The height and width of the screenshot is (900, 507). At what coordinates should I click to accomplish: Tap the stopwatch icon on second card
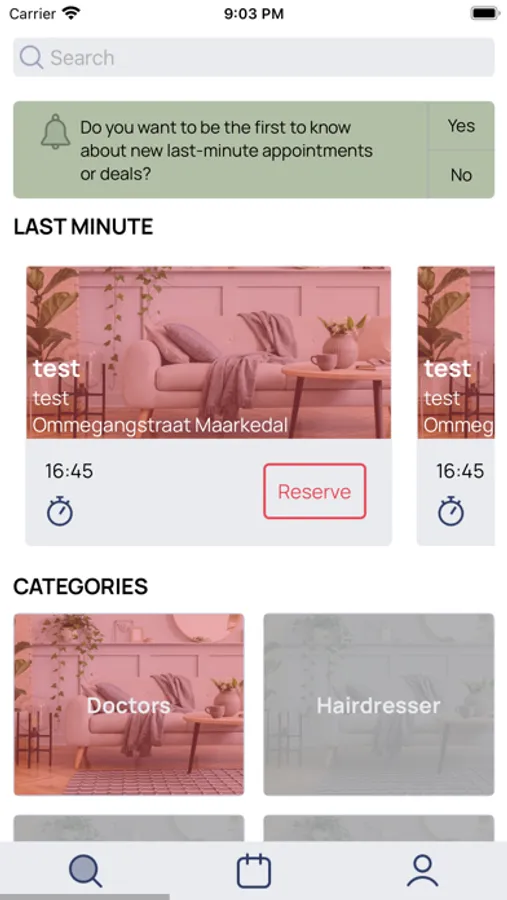451,511
